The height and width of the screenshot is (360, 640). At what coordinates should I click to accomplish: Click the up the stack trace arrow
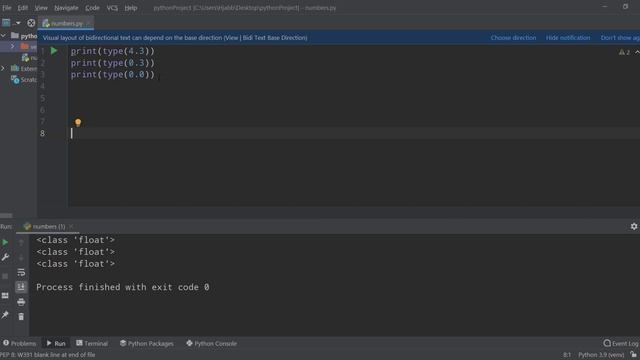click(21, 243)
